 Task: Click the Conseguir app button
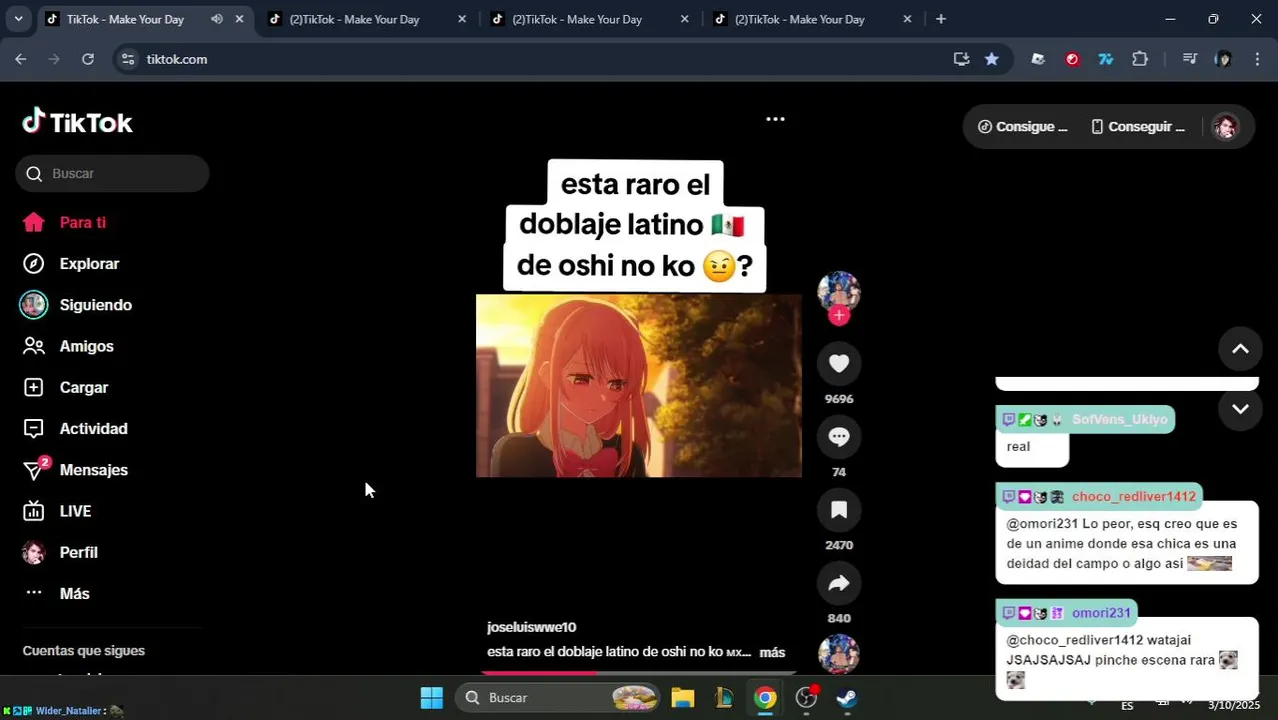[x=1138, y=127]
